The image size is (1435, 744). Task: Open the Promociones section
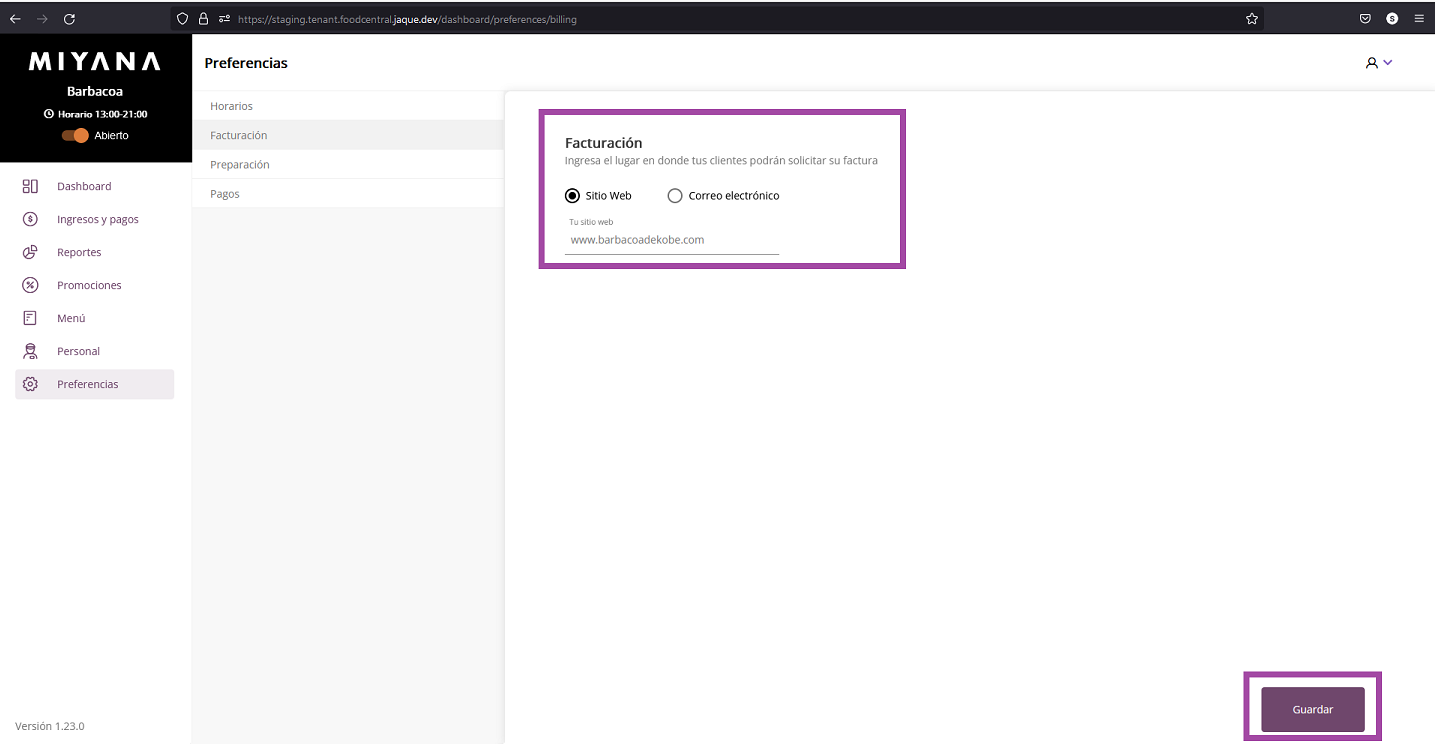95,285
